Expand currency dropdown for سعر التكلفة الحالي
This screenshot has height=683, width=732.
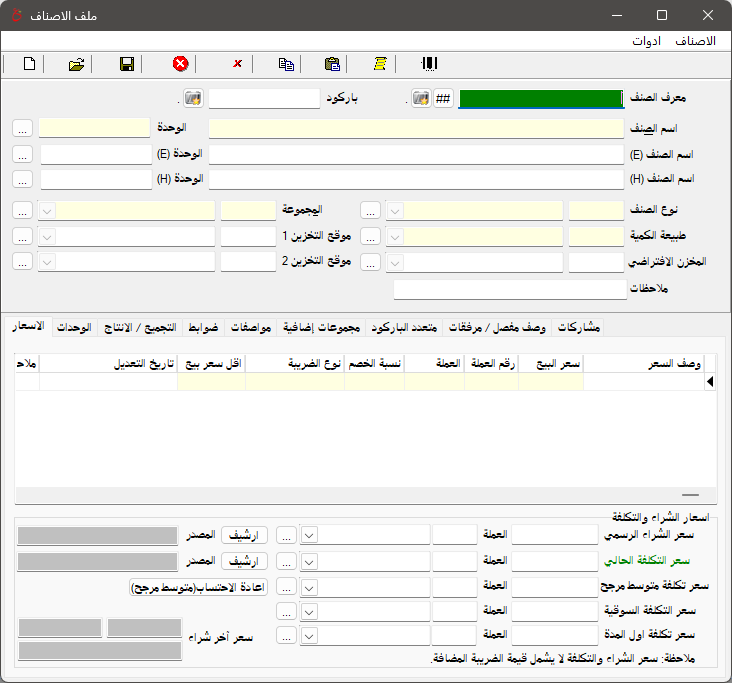[x=309, y=562]
